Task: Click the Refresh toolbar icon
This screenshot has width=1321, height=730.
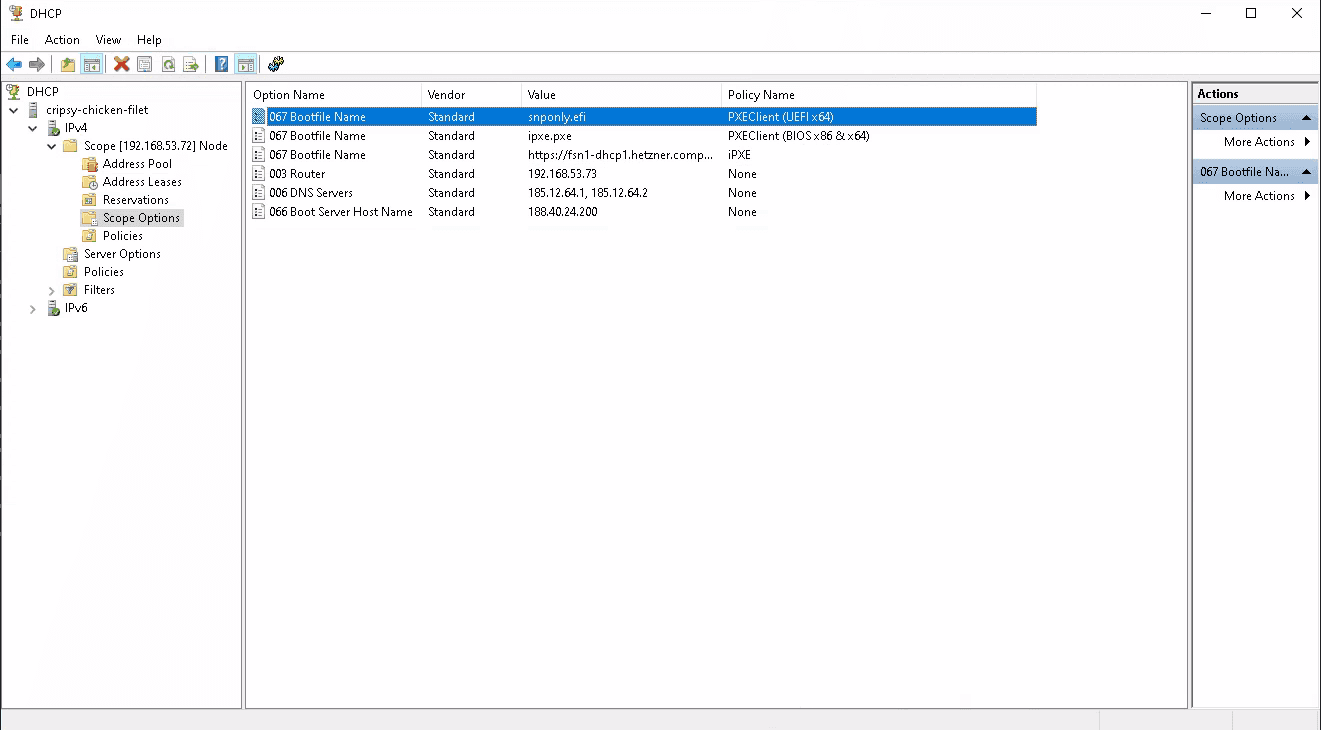Action: 167,64
